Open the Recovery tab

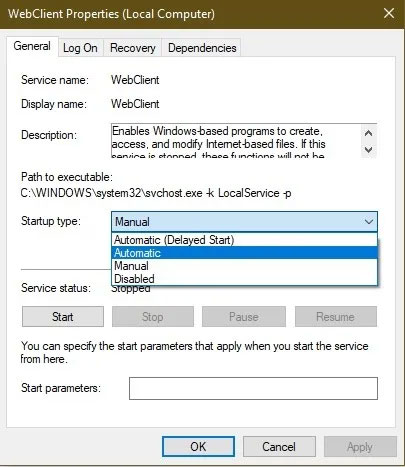click(133, 48)
